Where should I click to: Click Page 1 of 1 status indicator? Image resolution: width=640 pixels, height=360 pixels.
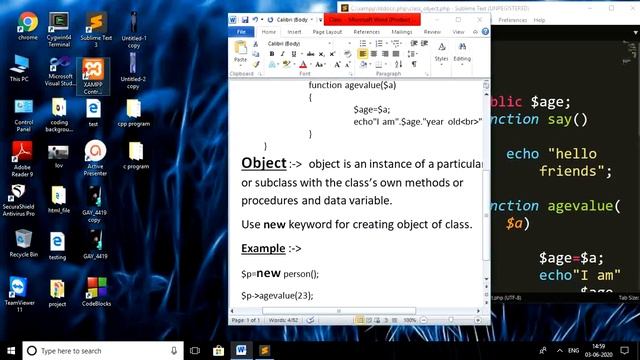245,320
